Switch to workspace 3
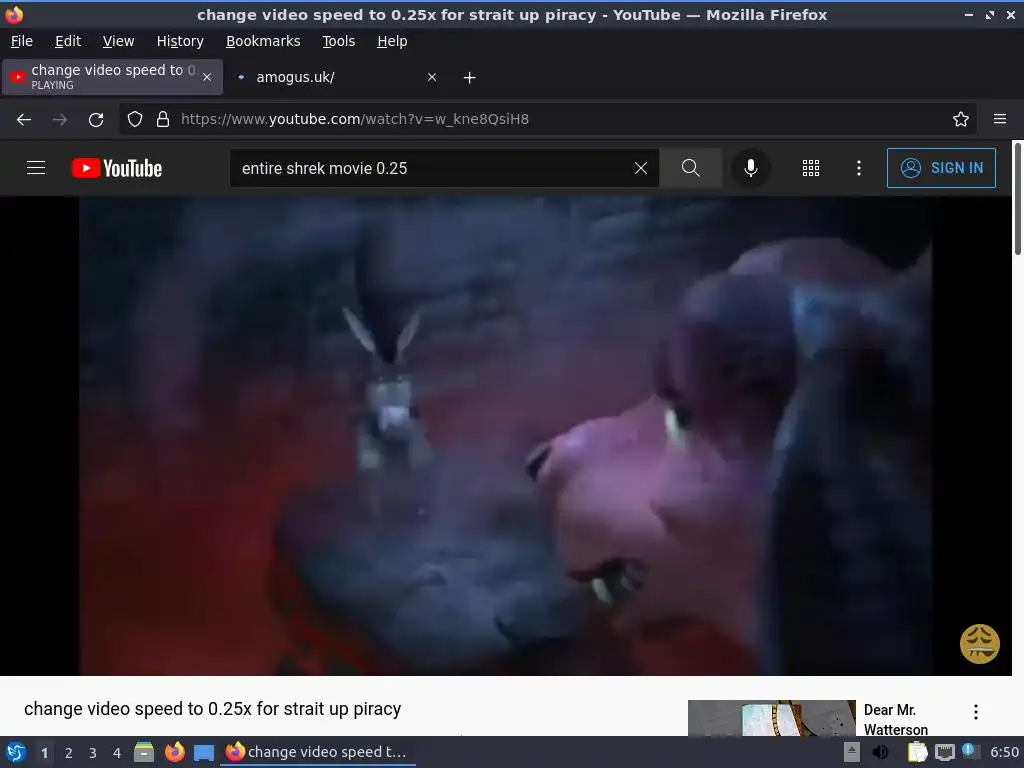This screenshot has height=768, width=1024. click(x=93, y=753)
